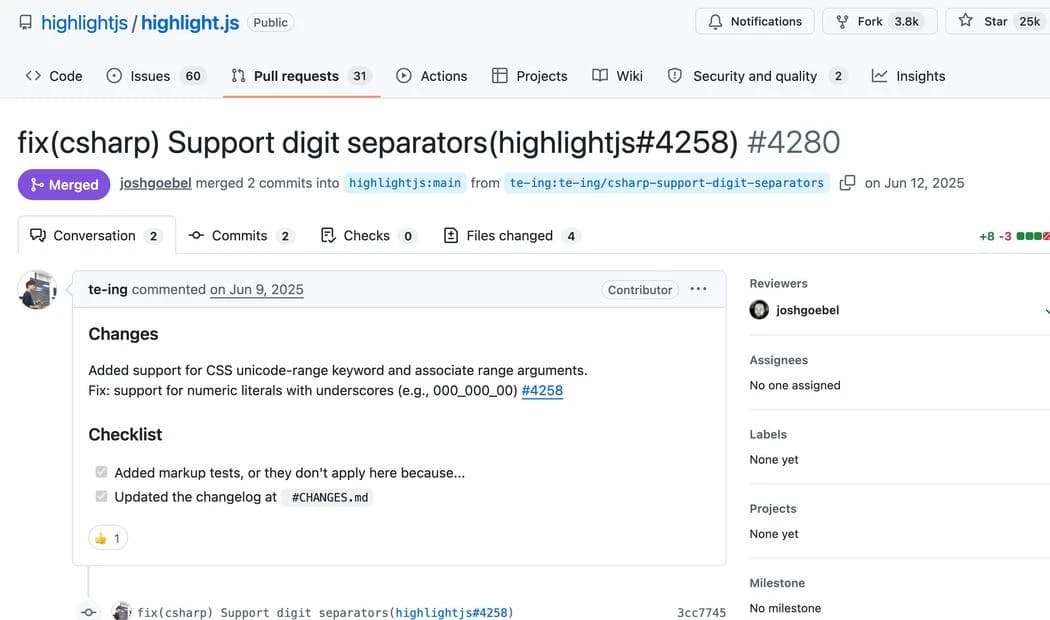This screenshot has height=620, width=1050.
Task: Click joshgoebel's reviewer avatar
Action: 759,310
